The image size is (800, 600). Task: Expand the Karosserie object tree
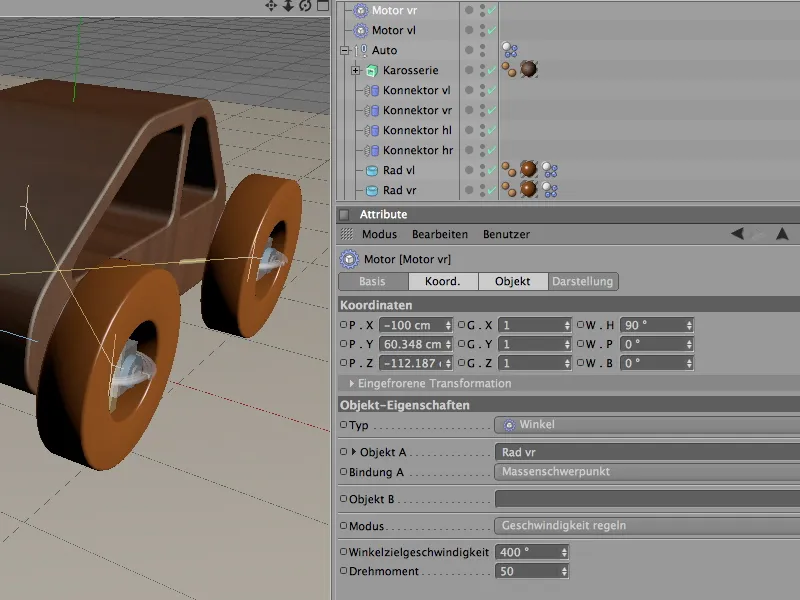[356, 71]
